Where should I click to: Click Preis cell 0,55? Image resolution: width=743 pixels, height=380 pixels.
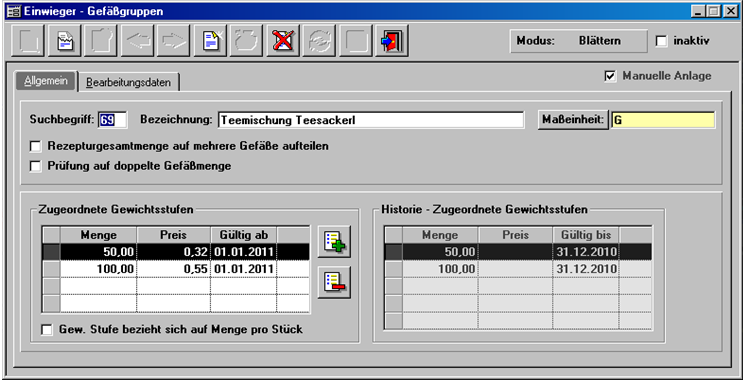pyautogui.click(x=173, y=269)
